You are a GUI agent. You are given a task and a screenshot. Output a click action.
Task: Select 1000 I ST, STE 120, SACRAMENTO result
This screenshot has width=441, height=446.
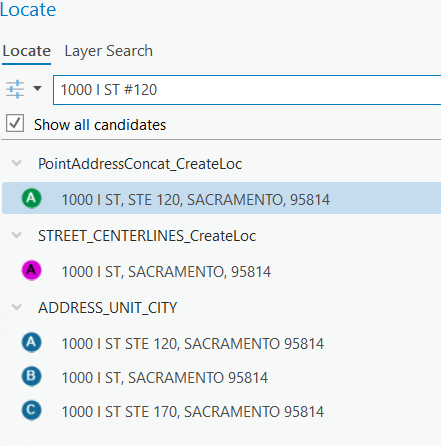click(221, 198)
